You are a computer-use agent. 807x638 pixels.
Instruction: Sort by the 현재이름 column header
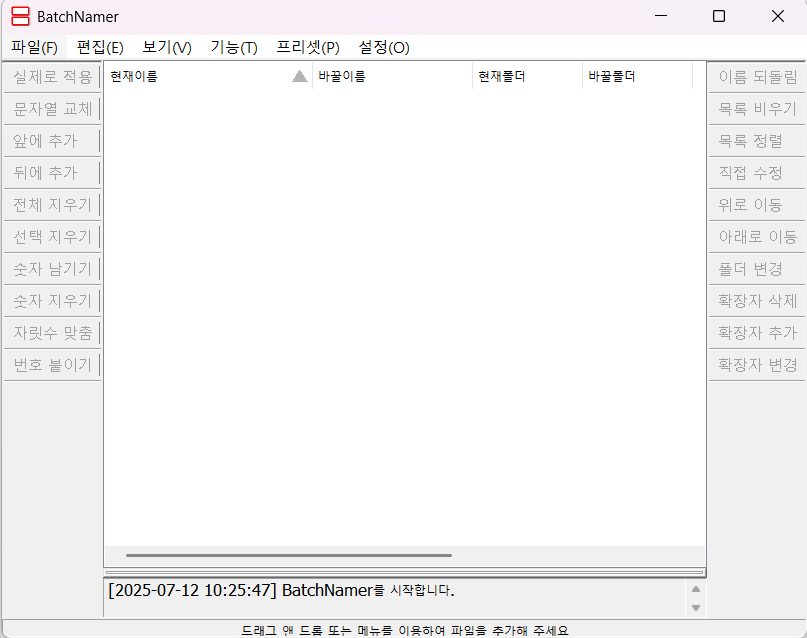pos(208,76)
